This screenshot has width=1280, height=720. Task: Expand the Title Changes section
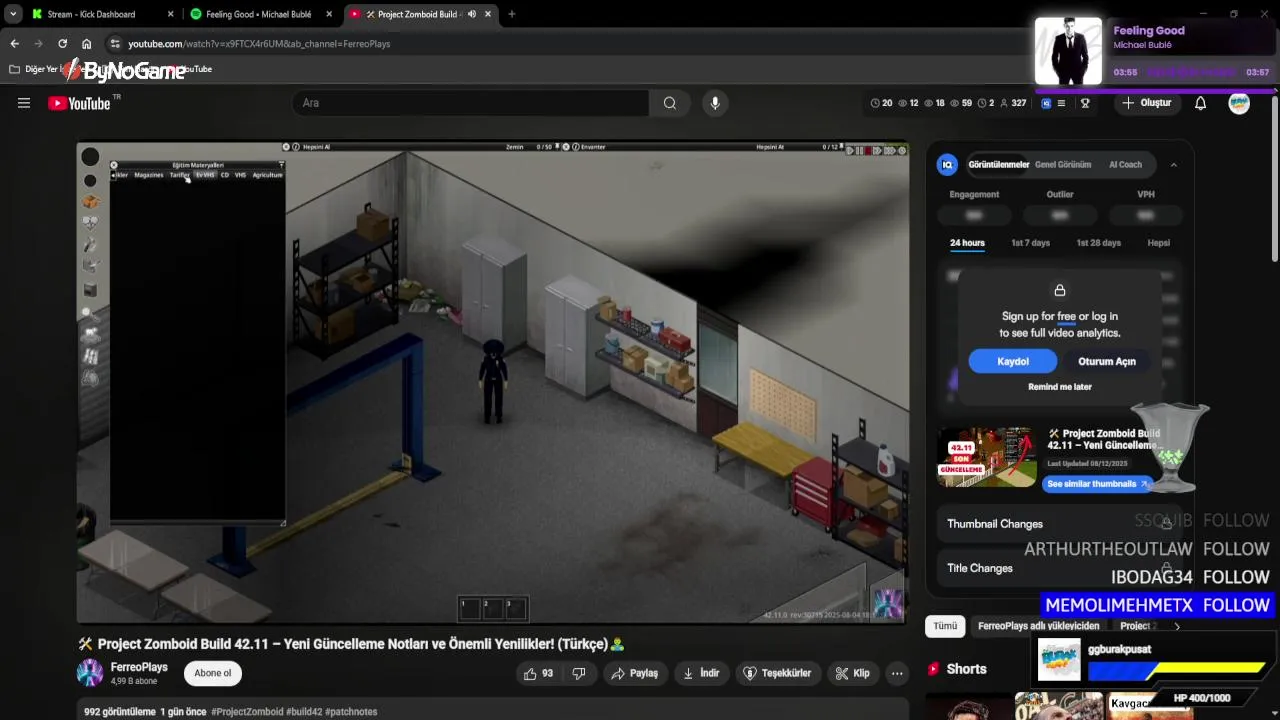click(1060, 568)
